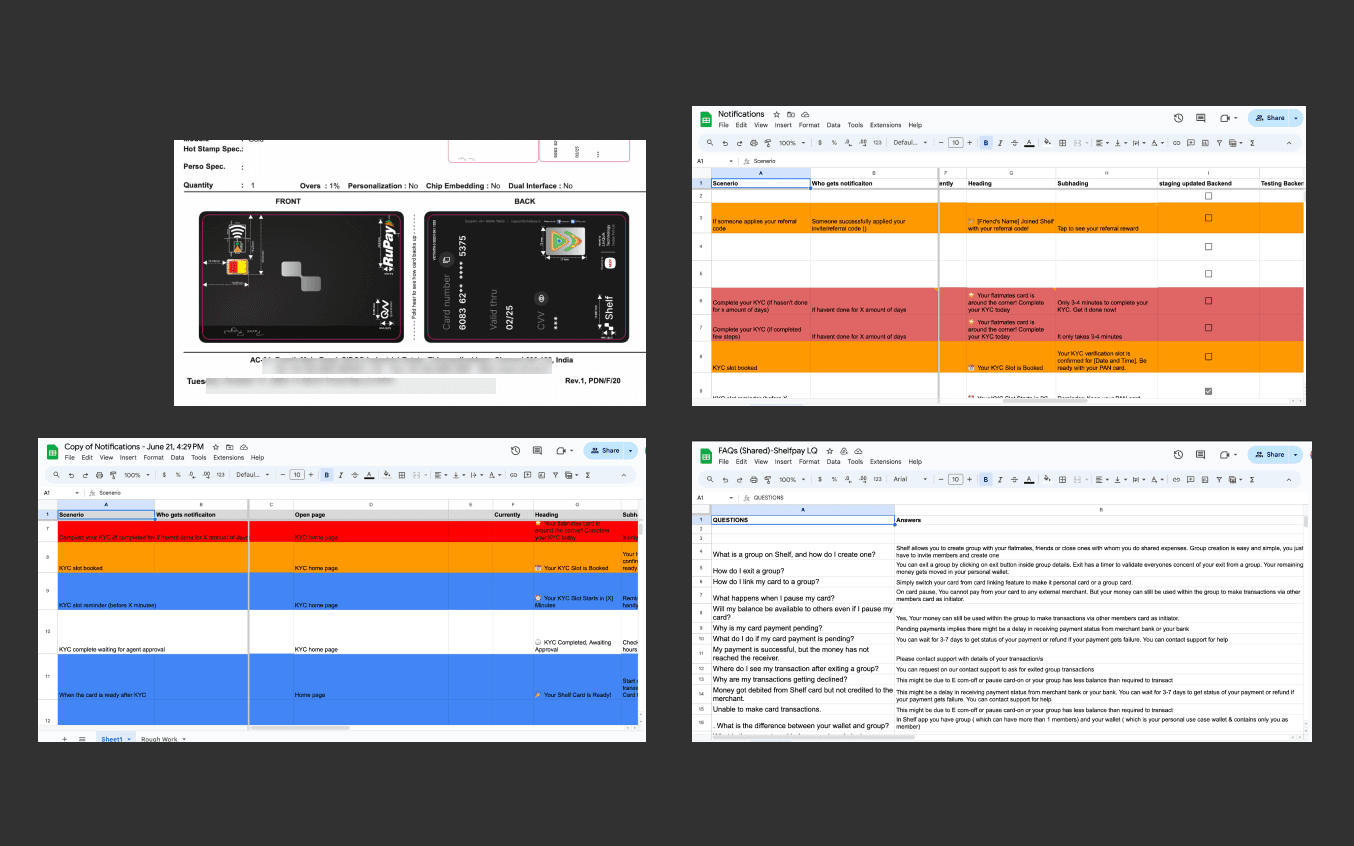Screen dimensions: 1354x846
Task: Click Share button in Copy of Notifications
Action: pos(602,450)
